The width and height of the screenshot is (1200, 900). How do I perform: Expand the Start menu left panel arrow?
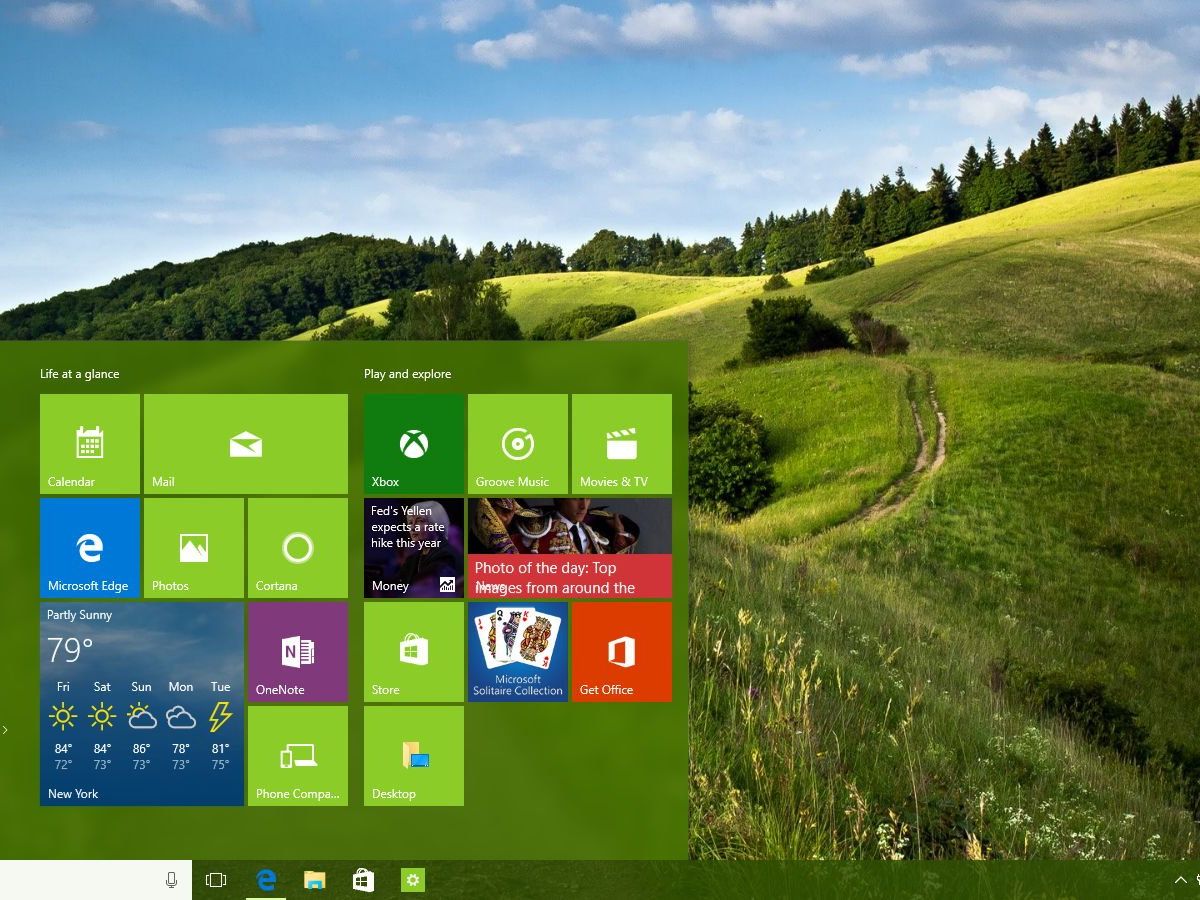tap(5, 730)
